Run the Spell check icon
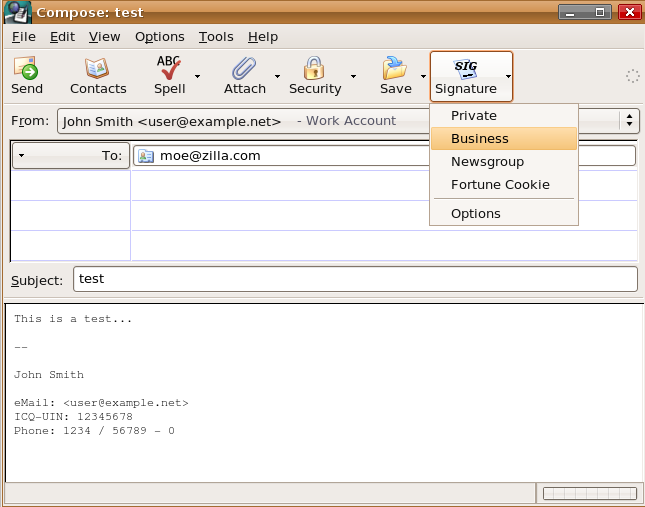 coord(169,68)
